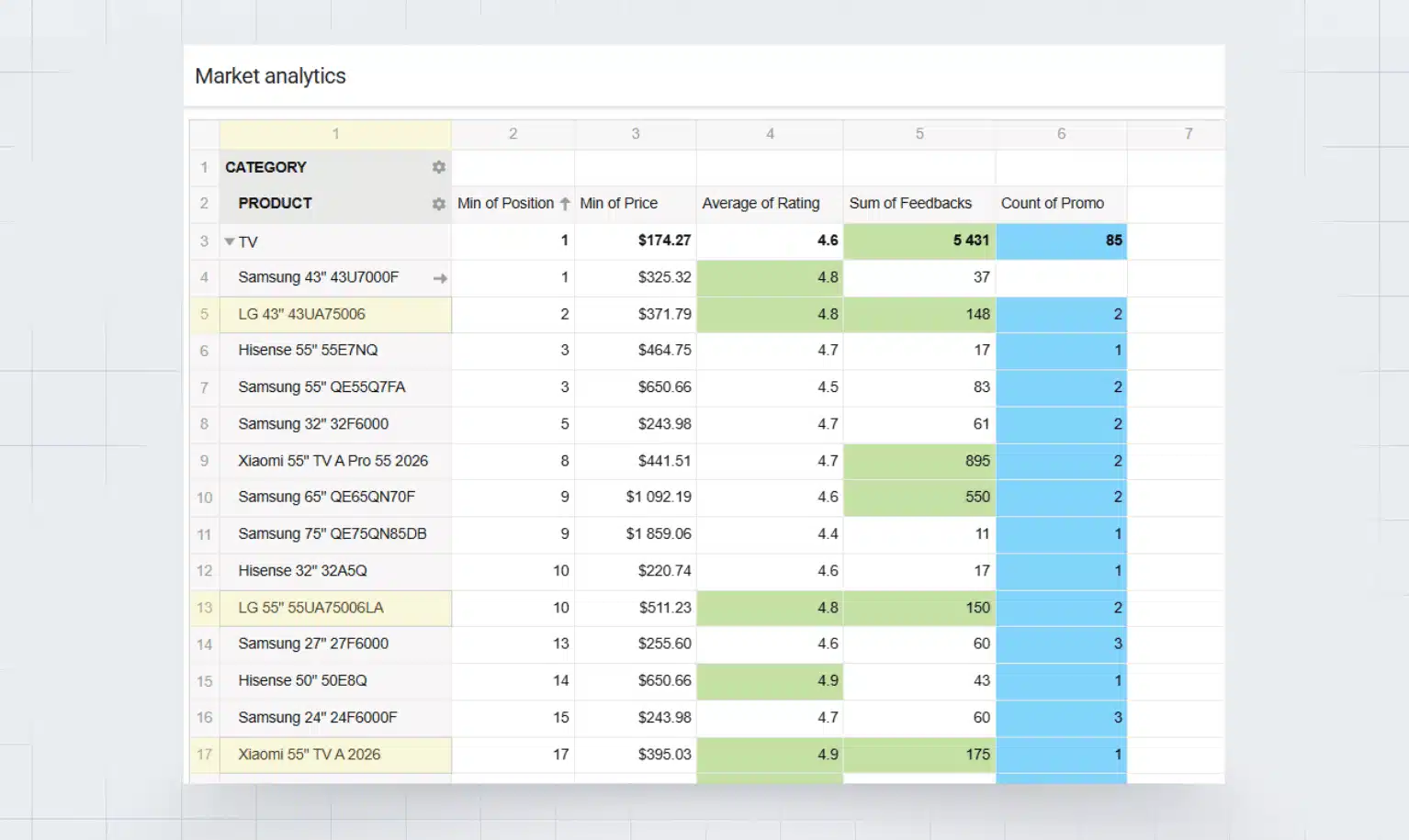Select the Min of Price column header
Screen dimensions: 1409x840
click(618, 203)
